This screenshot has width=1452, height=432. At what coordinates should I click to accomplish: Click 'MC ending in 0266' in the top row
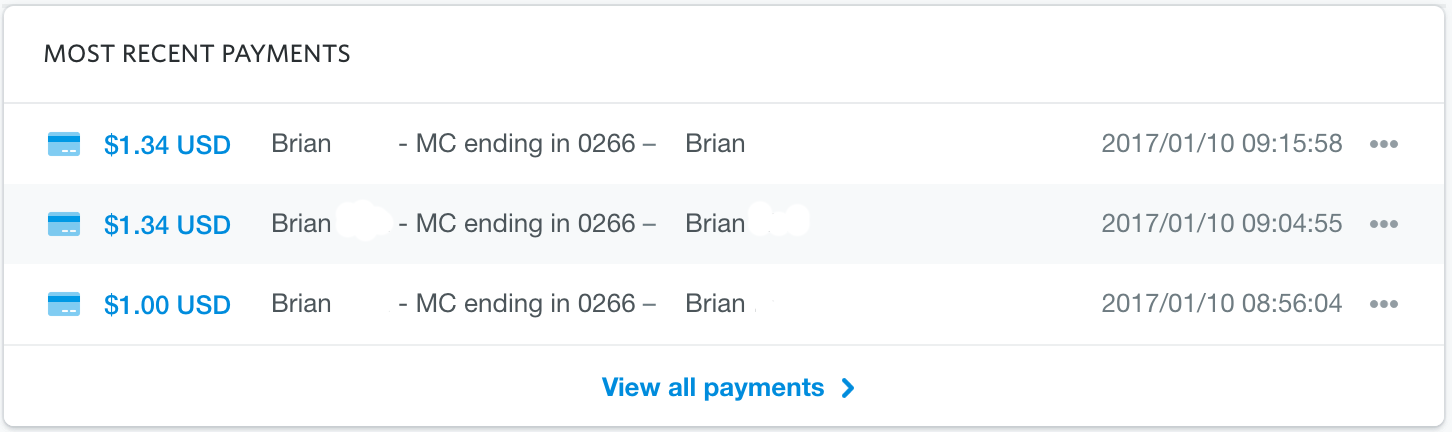(525, 144)
